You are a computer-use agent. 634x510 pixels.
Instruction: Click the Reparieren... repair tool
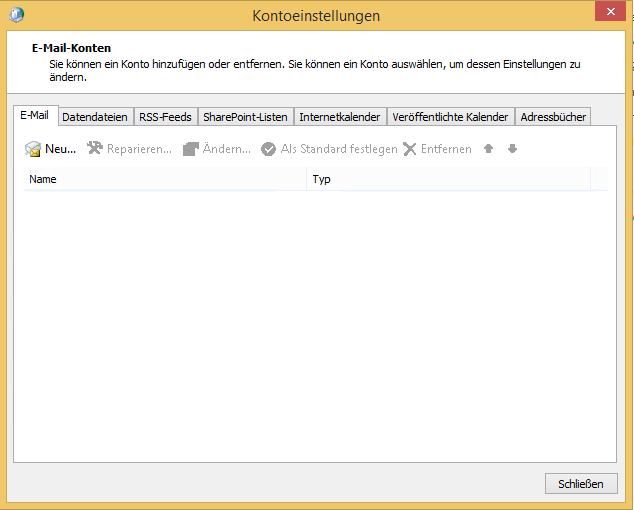pos(95,149)
